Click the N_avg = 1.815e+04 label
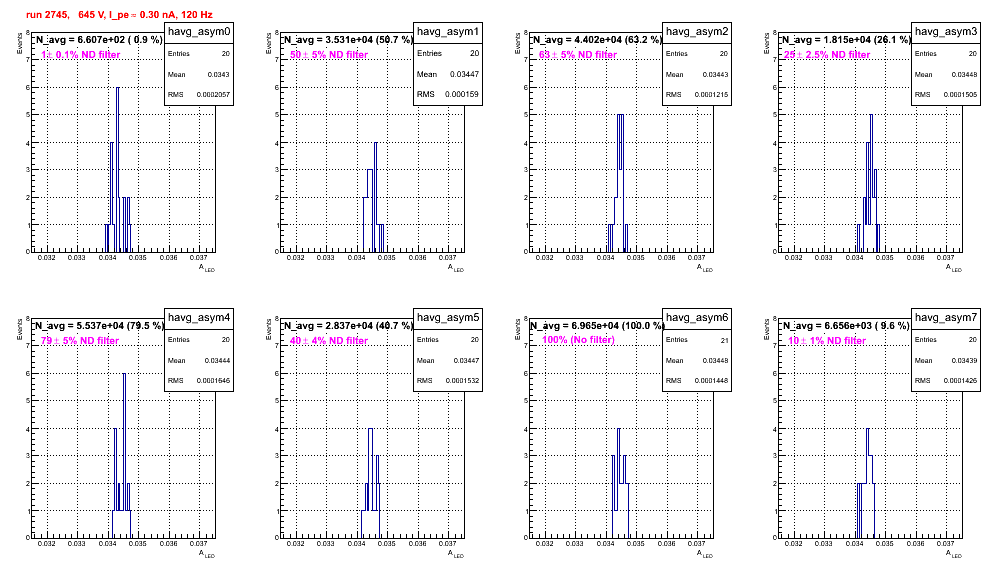 click(x=846, y=39)
